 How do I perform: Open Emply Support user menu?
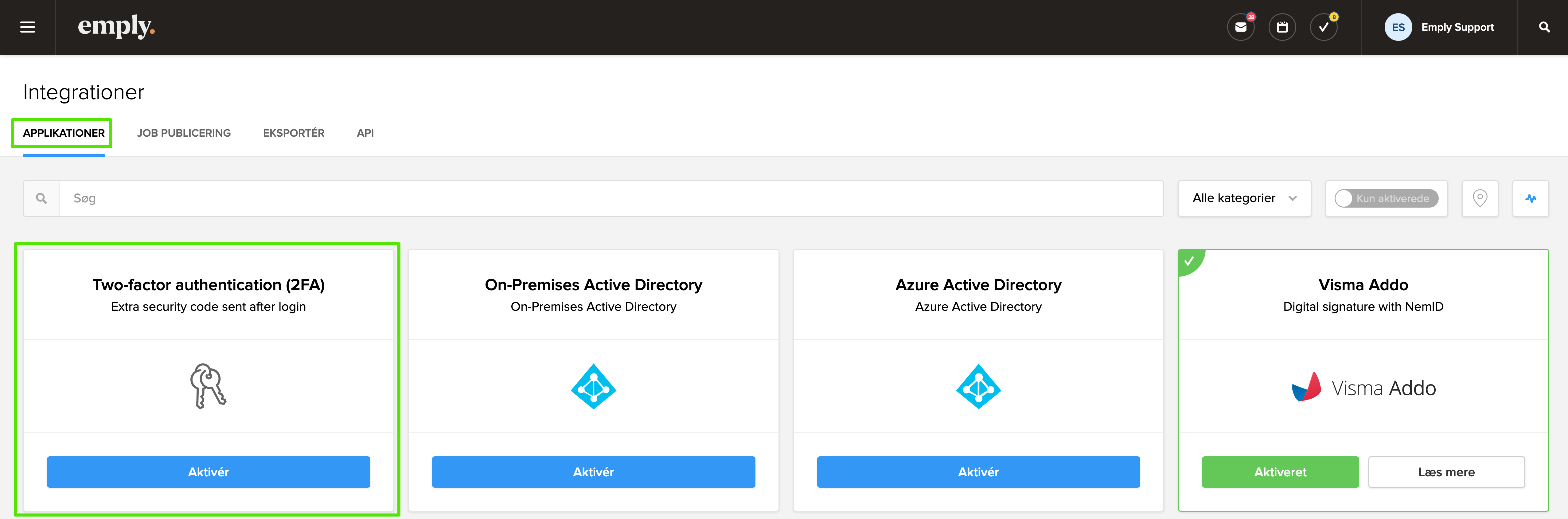[1457, 27]
